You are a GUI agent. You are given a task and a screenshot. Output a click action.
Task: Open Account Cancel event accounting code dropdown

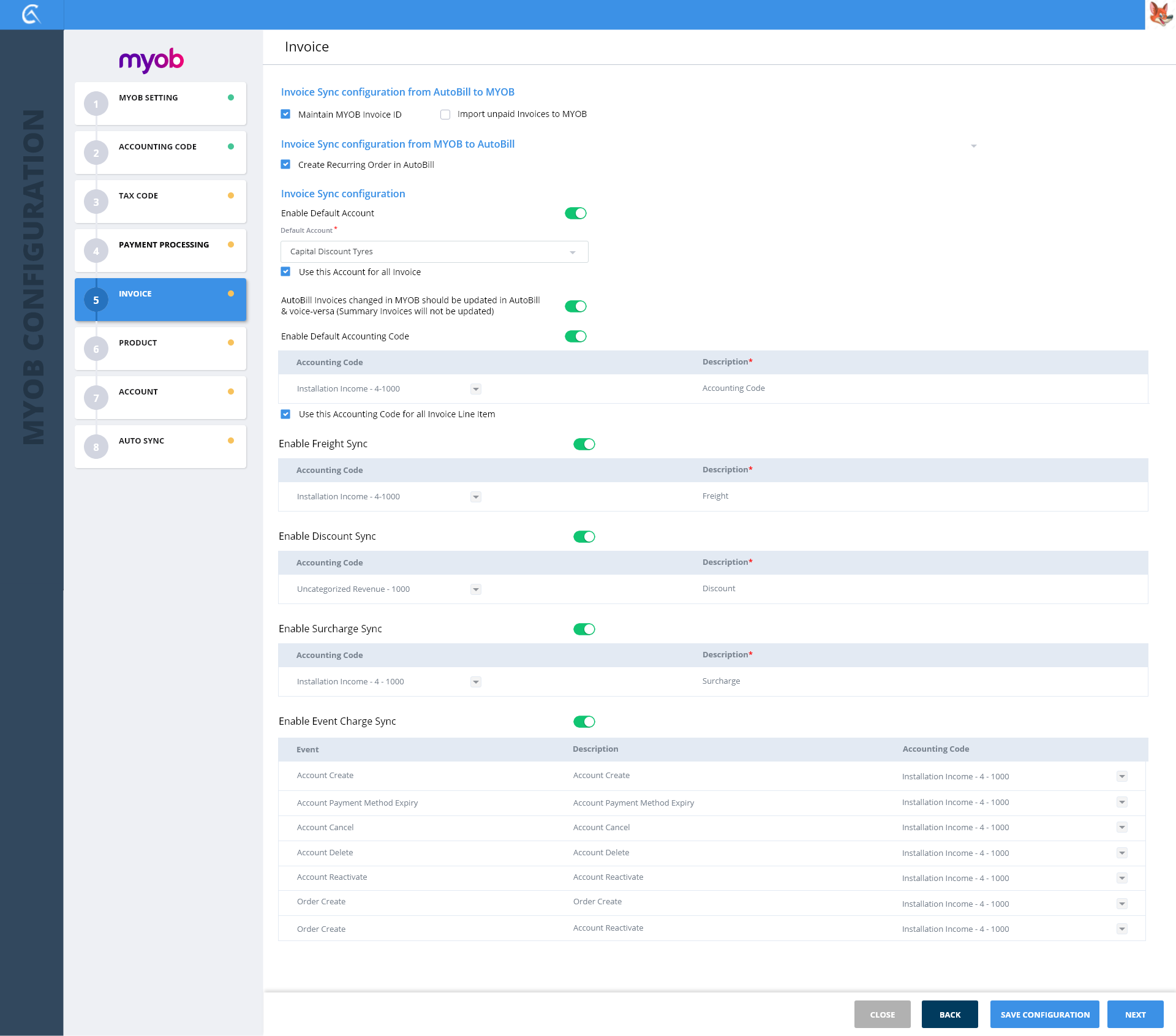[1121, 828]
